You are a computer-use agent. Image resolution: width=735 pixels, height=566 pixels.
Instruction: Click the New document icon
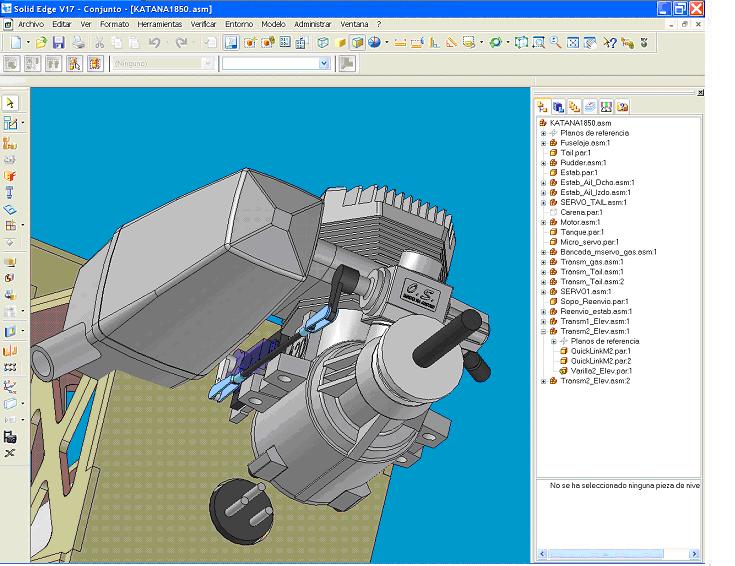16,43
